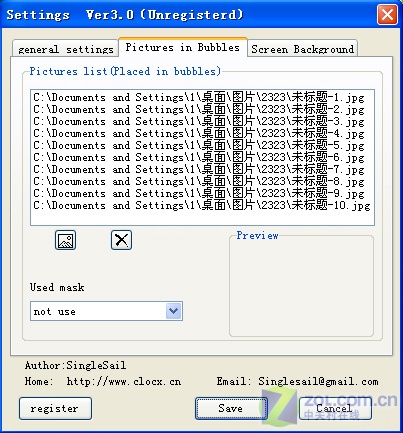Image resolution: width=403 pixels, height=433 pixels.
Task: Select 未标题-7.jpg list entry
Action: click(x=199, y=169)
